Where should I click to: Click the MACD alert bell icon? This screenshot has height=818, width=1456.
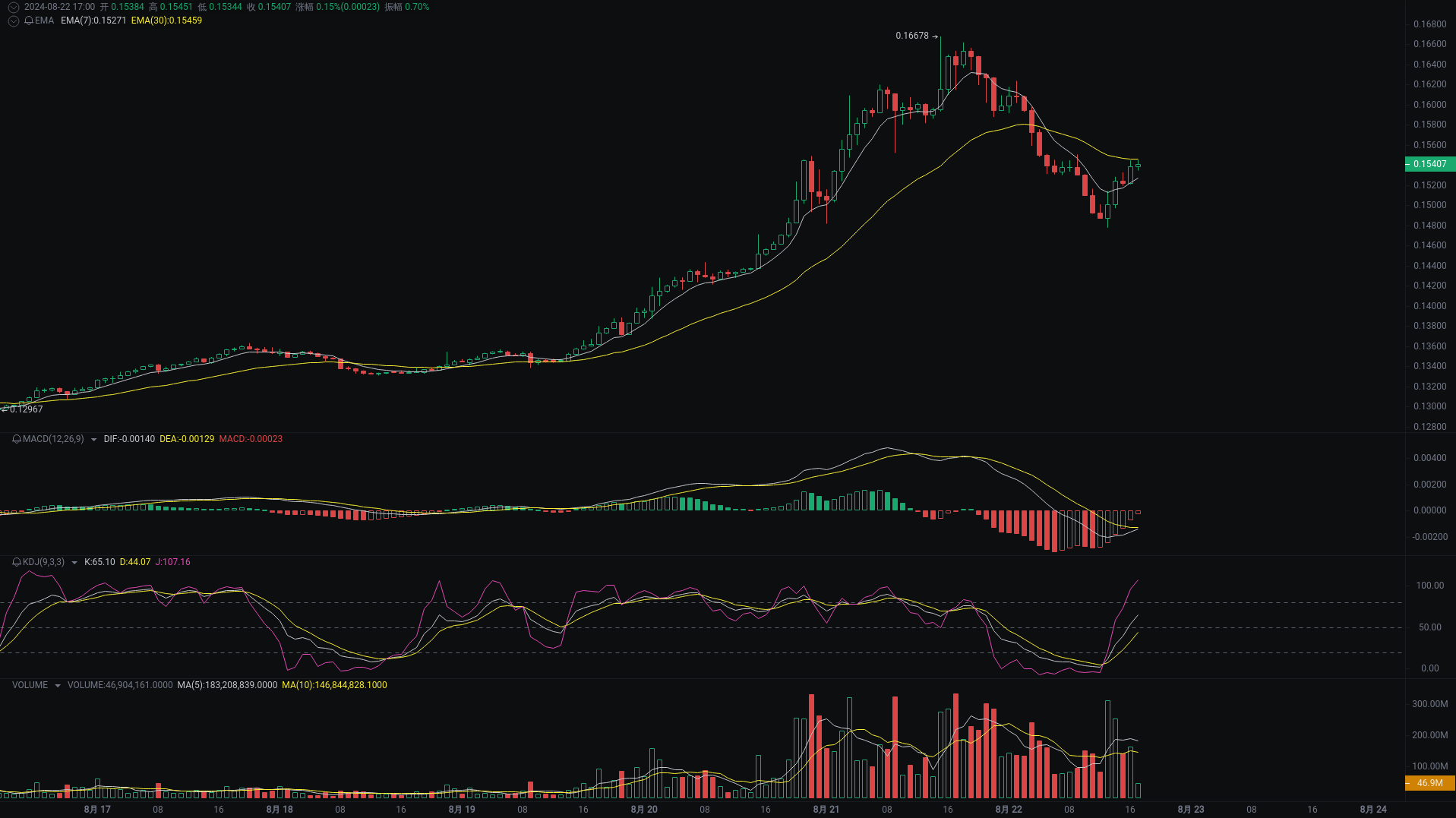17,439
